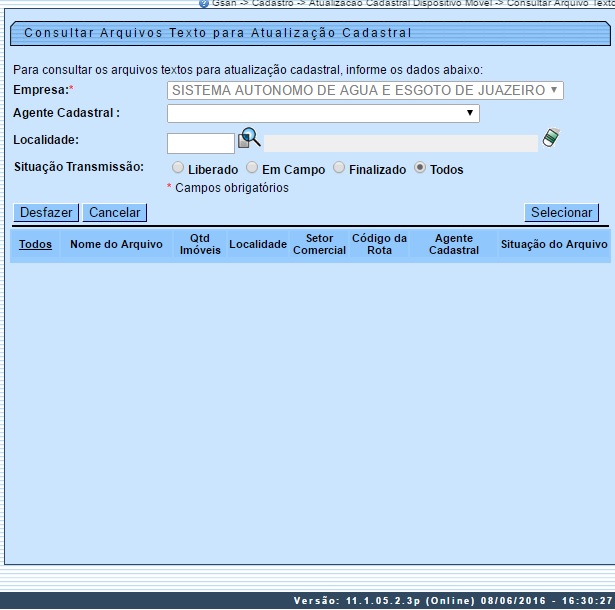The height and width of the screenshot is (610, 615).
Task: Click the Qtd Imóveis column header
Action: [200, 244]
